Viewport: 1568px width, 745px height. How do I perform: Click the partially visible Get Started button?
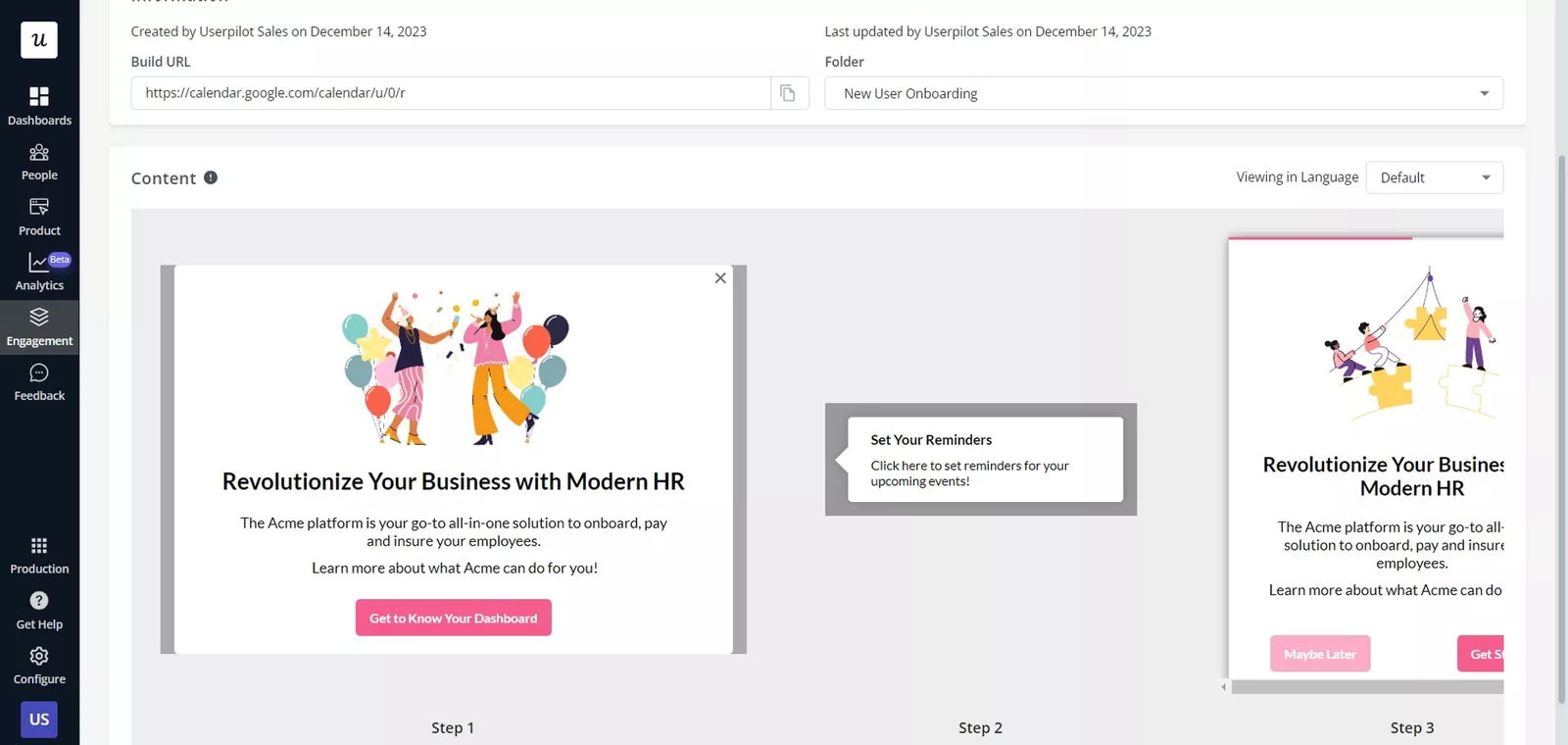pos(1480,654)
